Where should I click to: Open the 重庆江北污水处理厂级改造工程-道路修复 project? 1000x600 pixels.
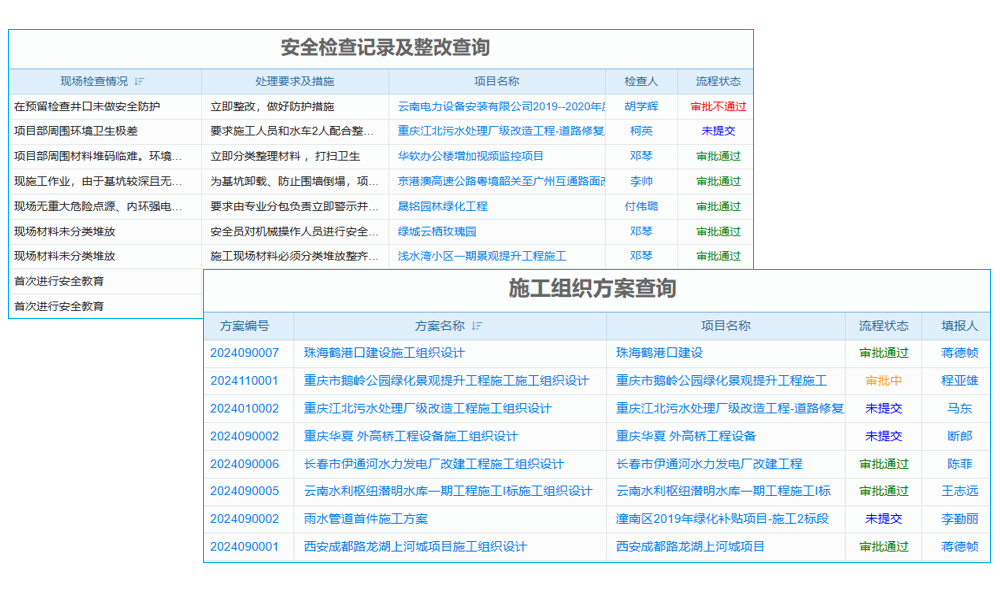pos(495,131)
